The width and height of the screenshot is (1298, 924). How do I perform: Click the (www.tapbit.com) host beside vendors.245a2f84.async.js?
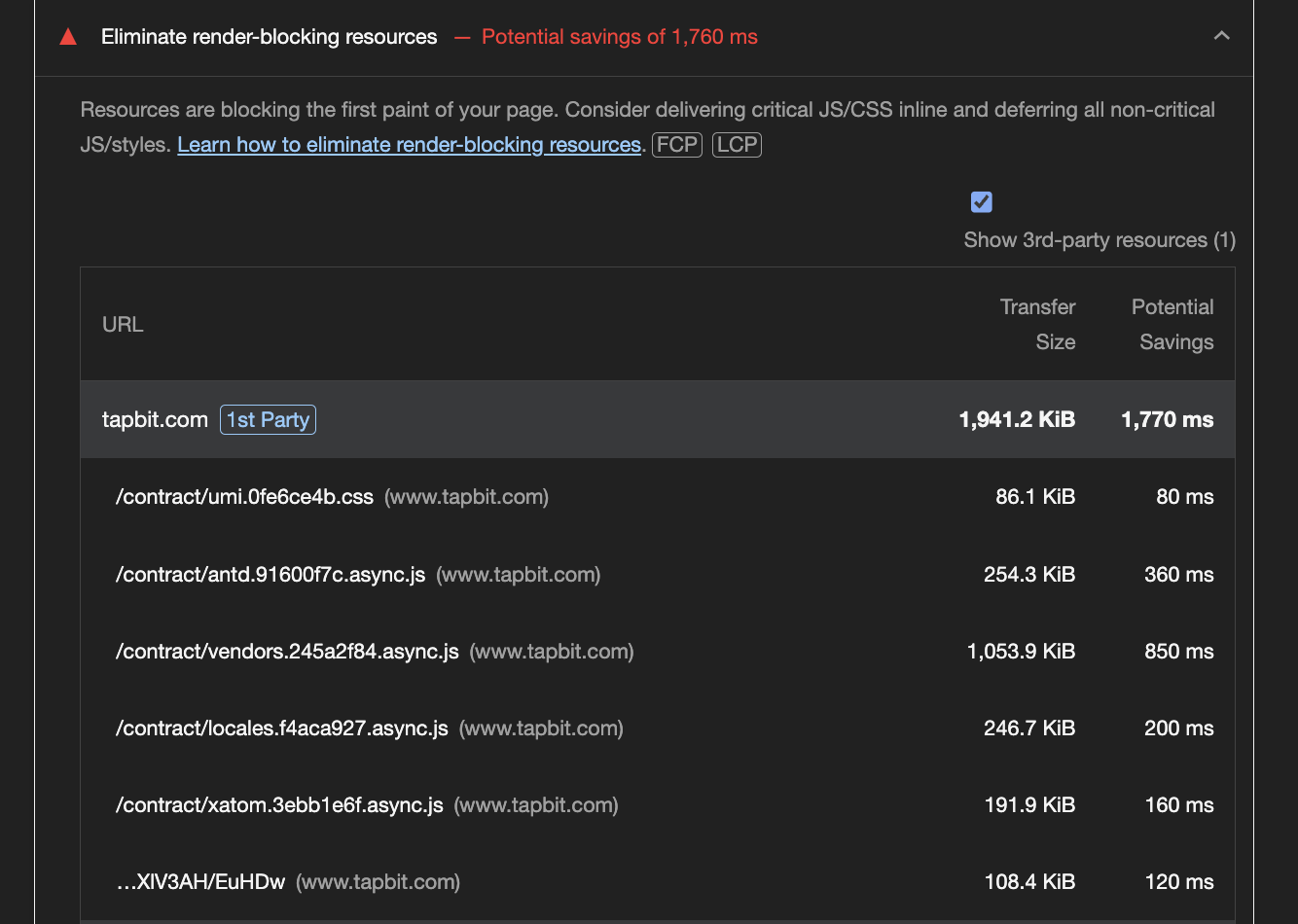[552, 652]
